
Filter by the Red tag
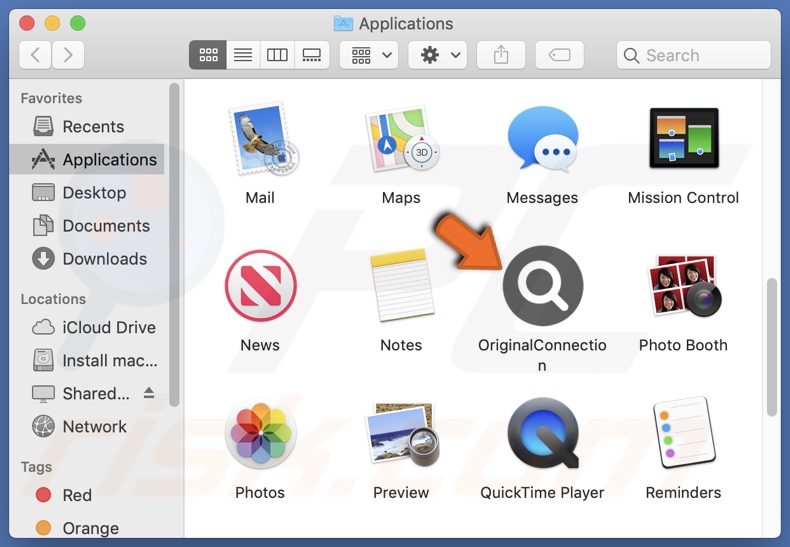tap(87, 495)
